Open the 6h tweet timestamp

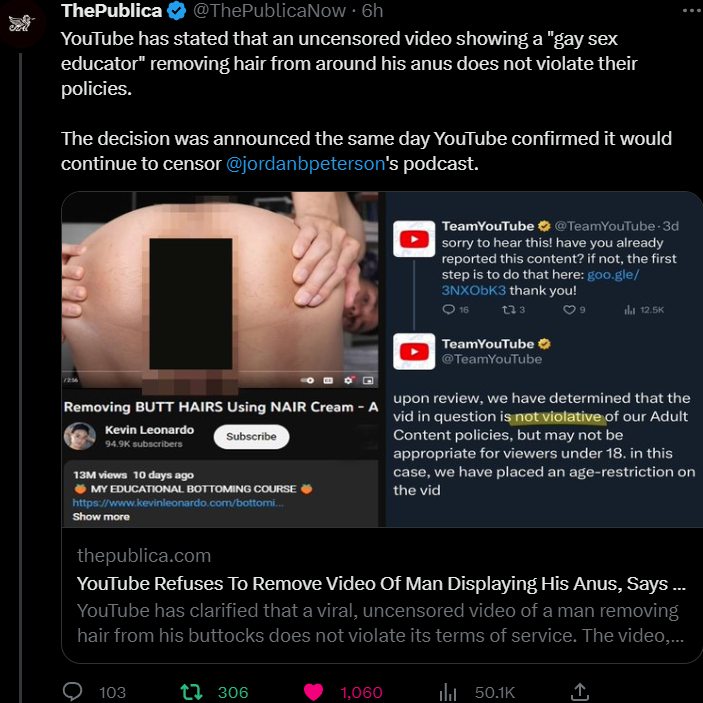pyautogui.click(x=372, y=11)
